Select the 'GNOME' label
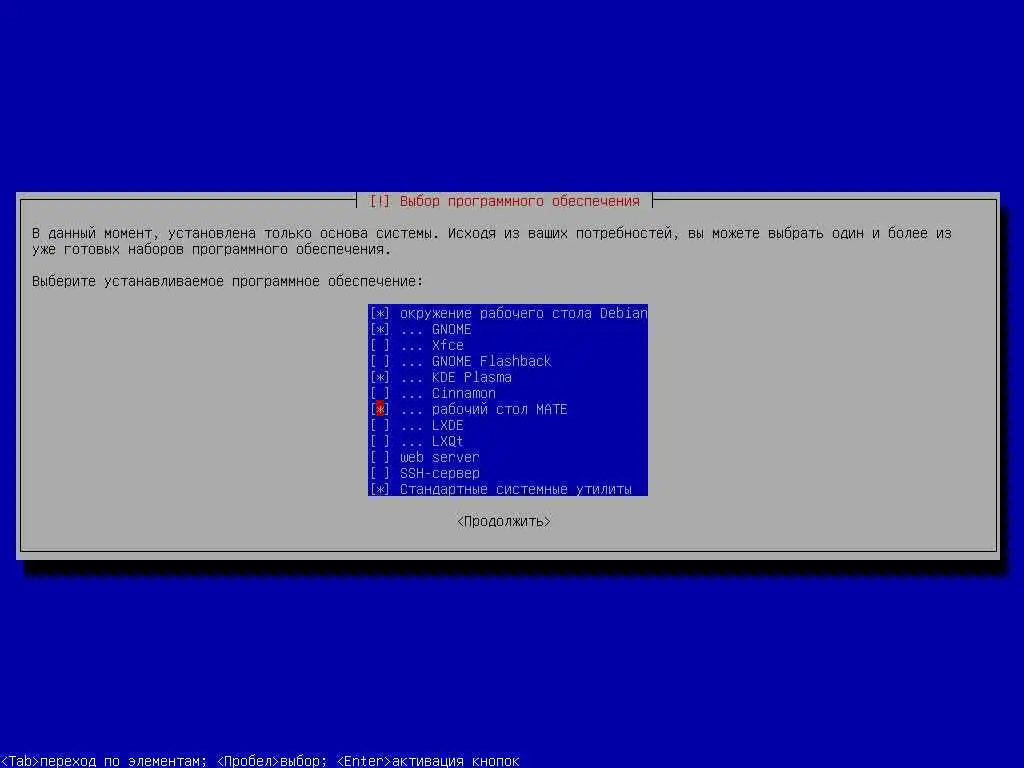1024x768 pixels. [x=451, y=329]
